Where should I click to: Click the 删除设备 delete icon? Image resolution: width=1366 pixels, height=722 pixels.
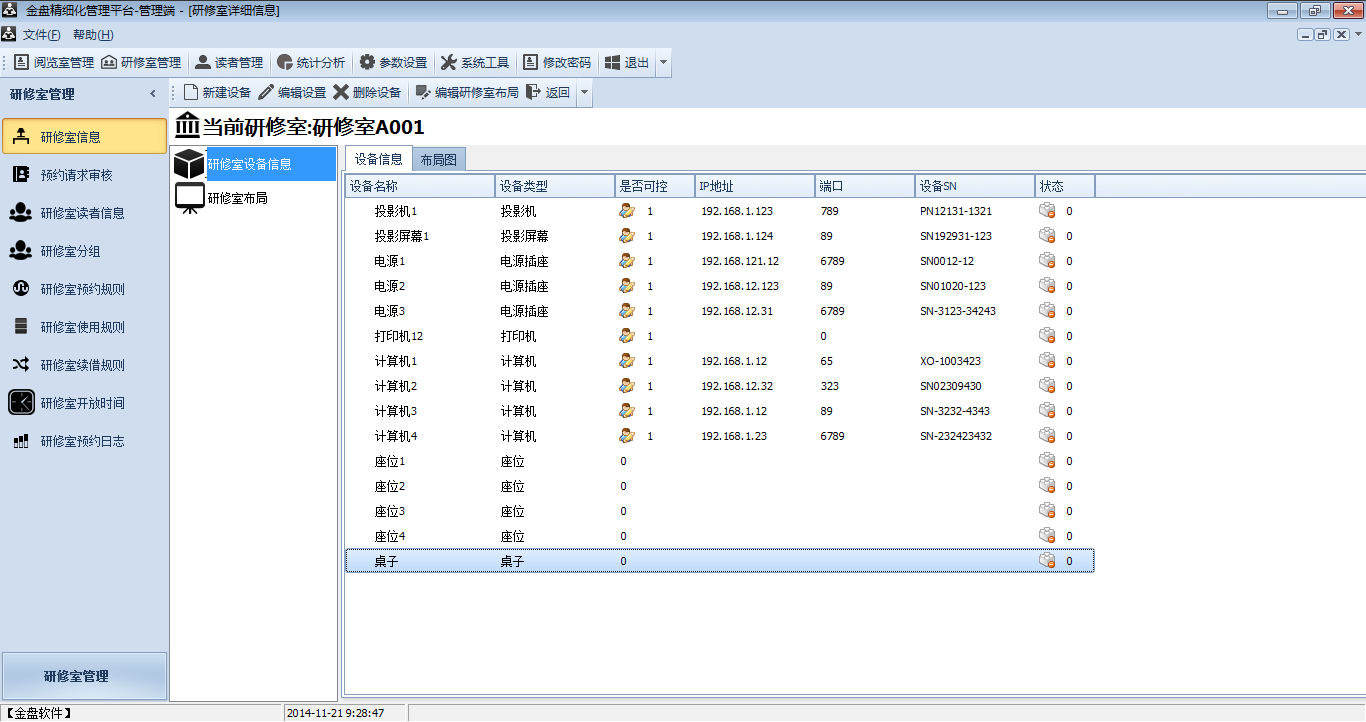click(x=341, y=93)
